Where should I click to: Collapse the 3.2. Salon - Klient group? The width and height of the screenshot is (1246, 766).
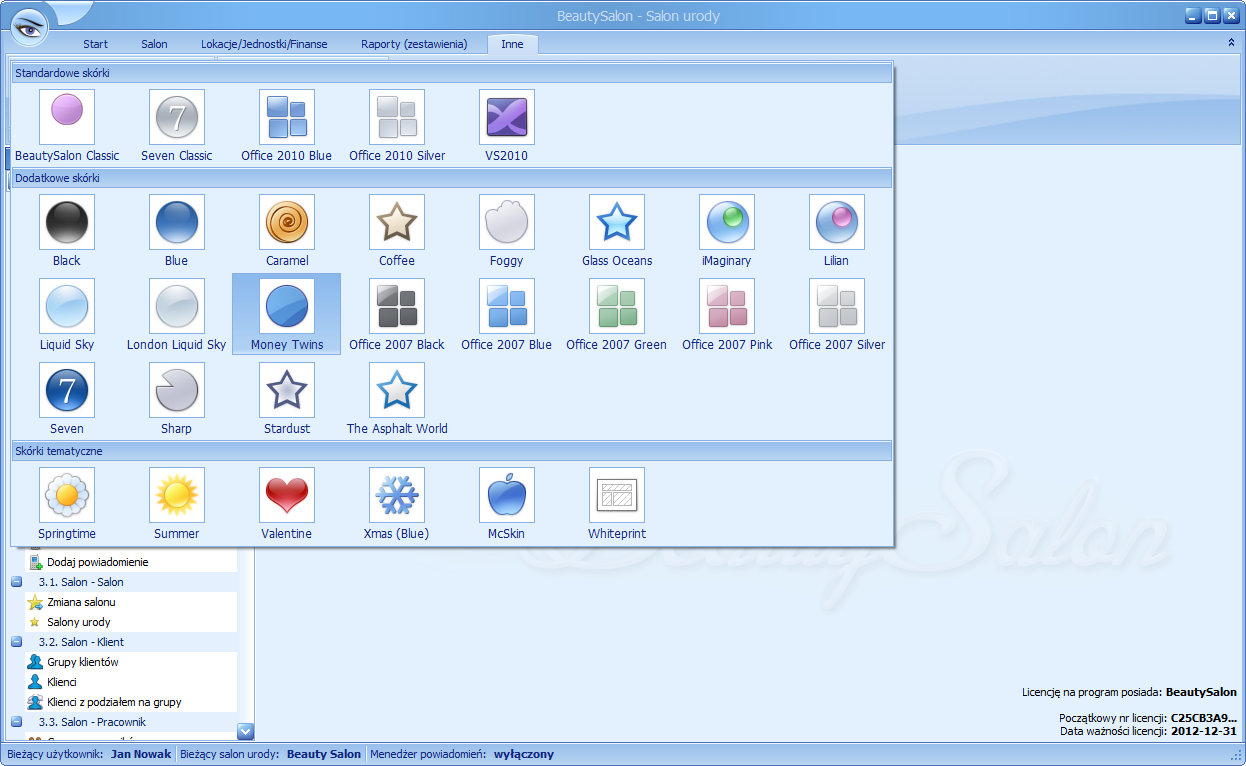tap(17, 642)
